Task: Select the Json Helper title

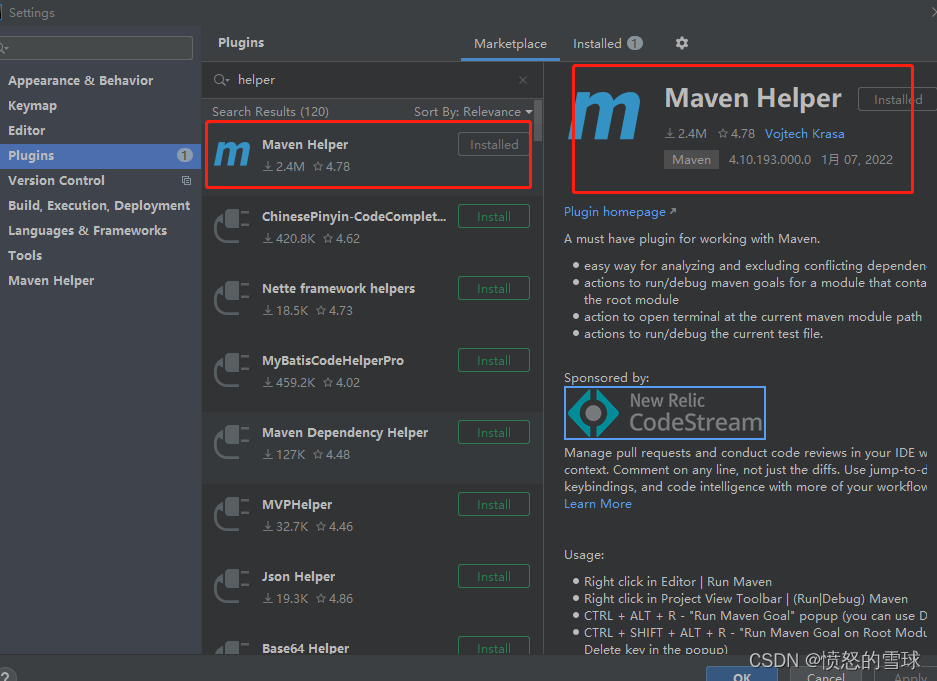Action: pos(298,576)
